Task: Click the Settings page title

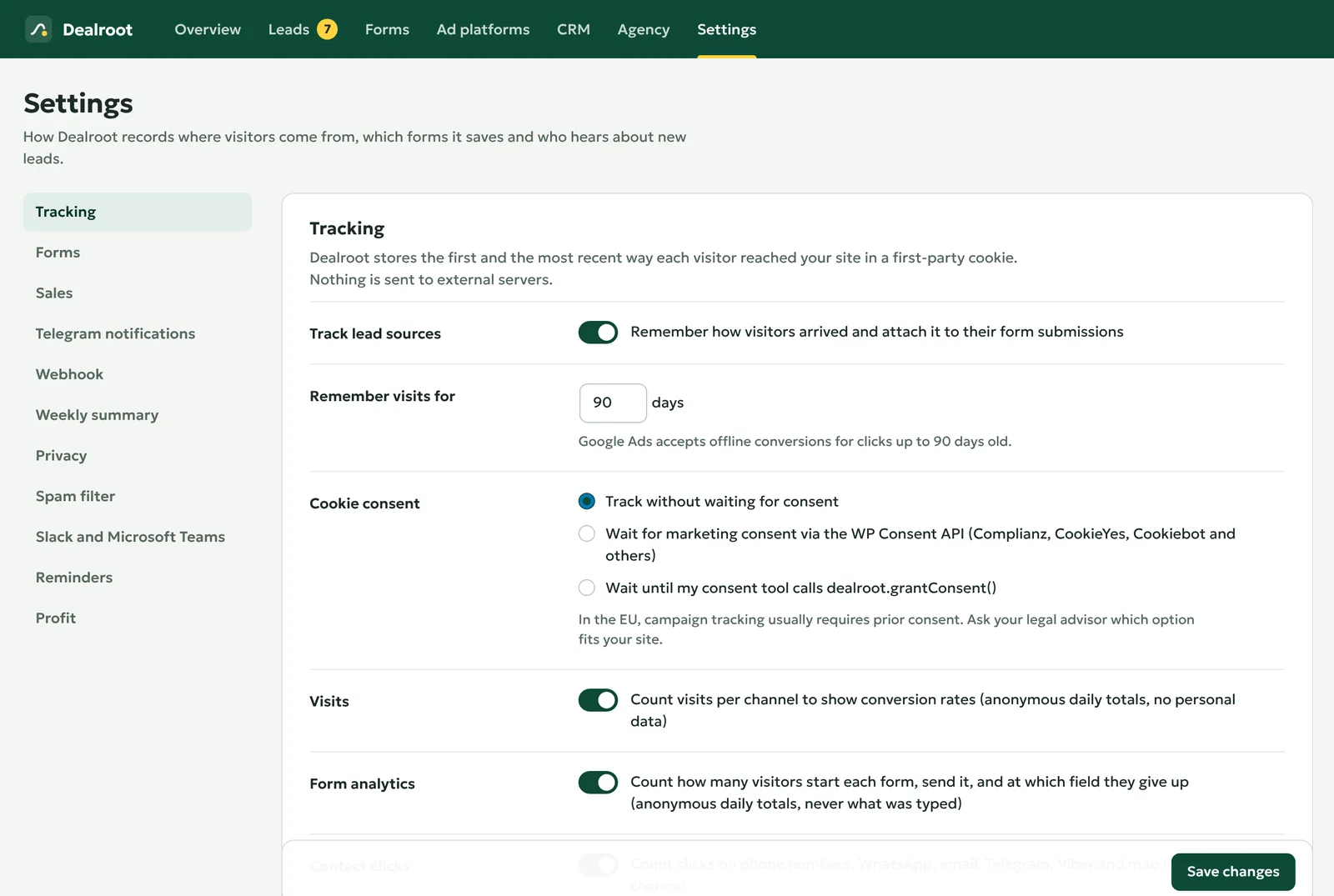Action: pyautogui.click(x=78, y=103)
